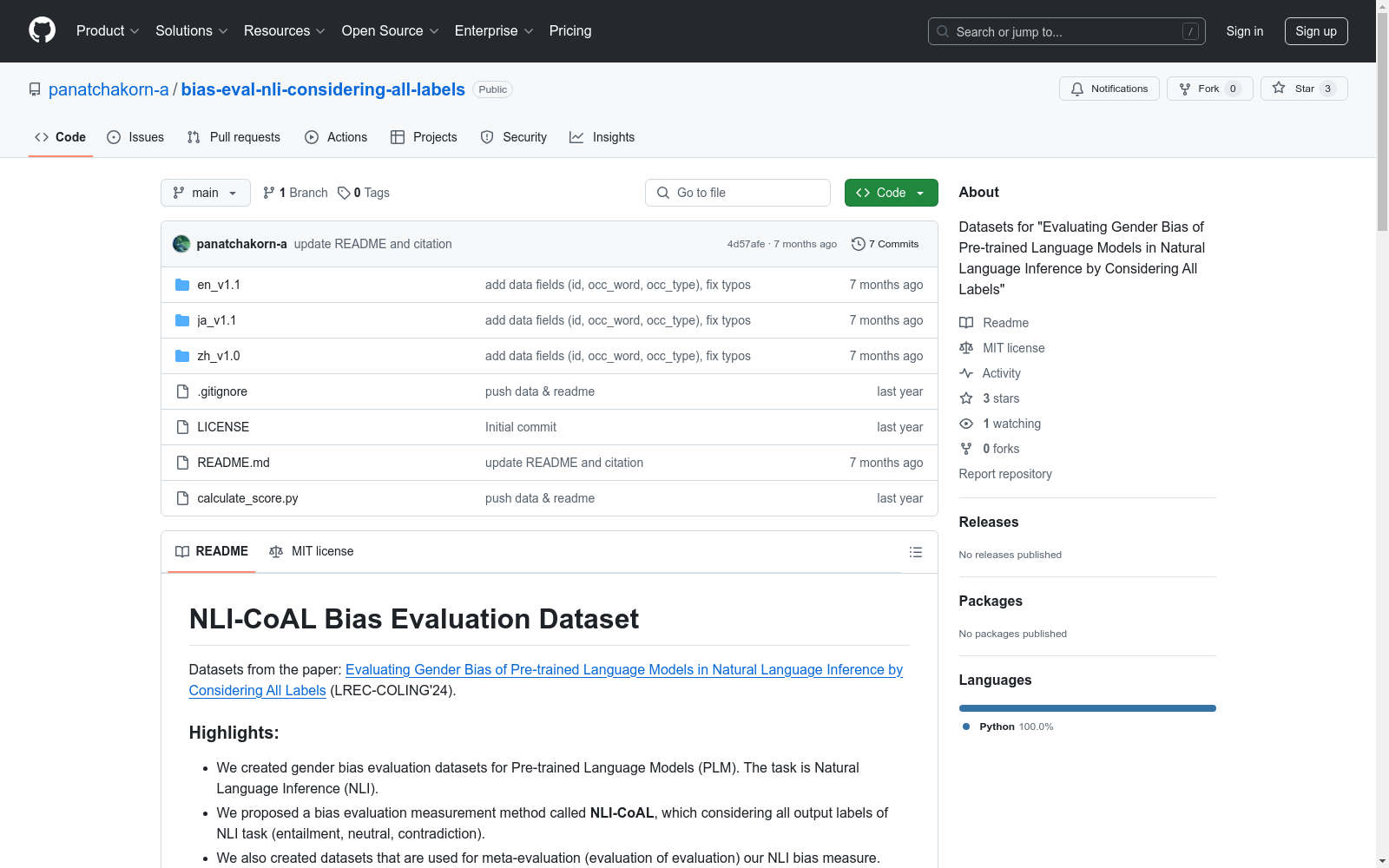Click the Packages heading link
Viewport: 1389px width, 868px height.
point(991,601)
